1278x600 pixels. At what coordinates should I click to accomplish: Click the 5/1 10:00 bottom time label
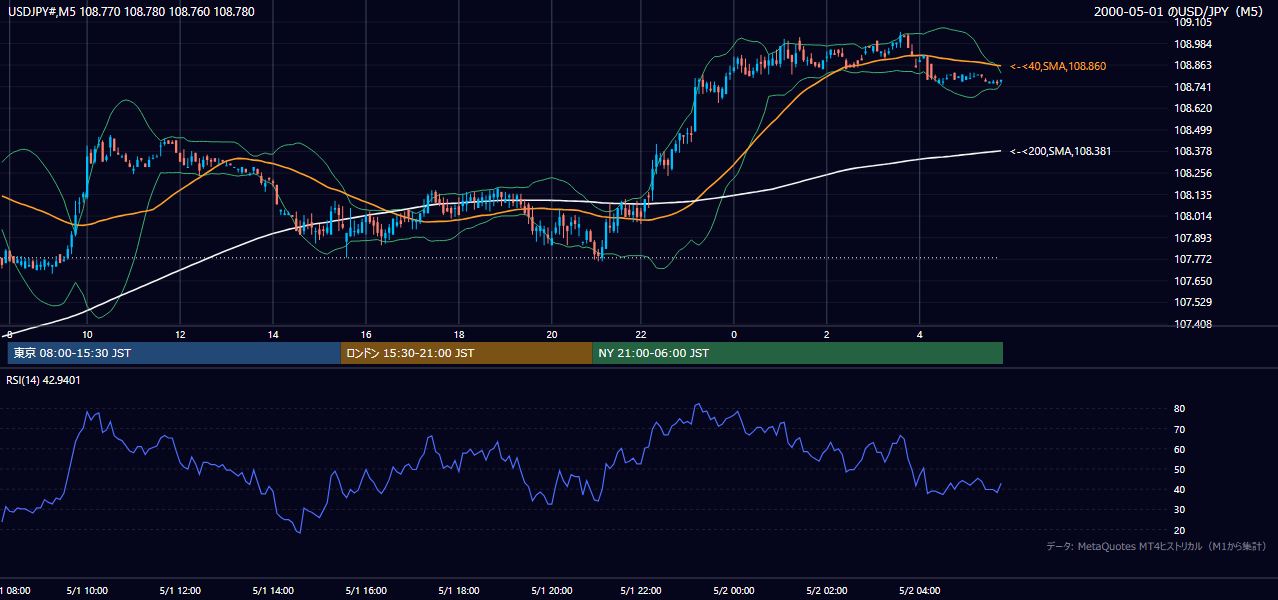click(x=86, y=590)
